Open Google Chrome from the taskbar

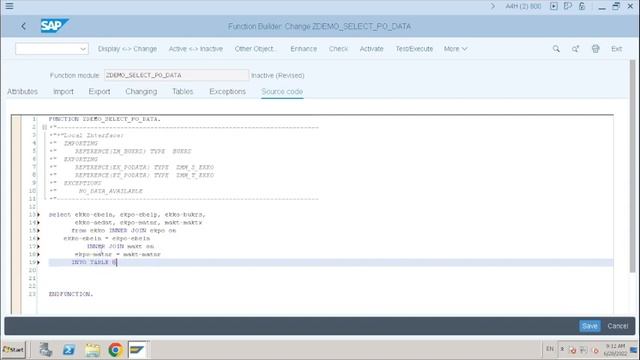pos(116,350)
